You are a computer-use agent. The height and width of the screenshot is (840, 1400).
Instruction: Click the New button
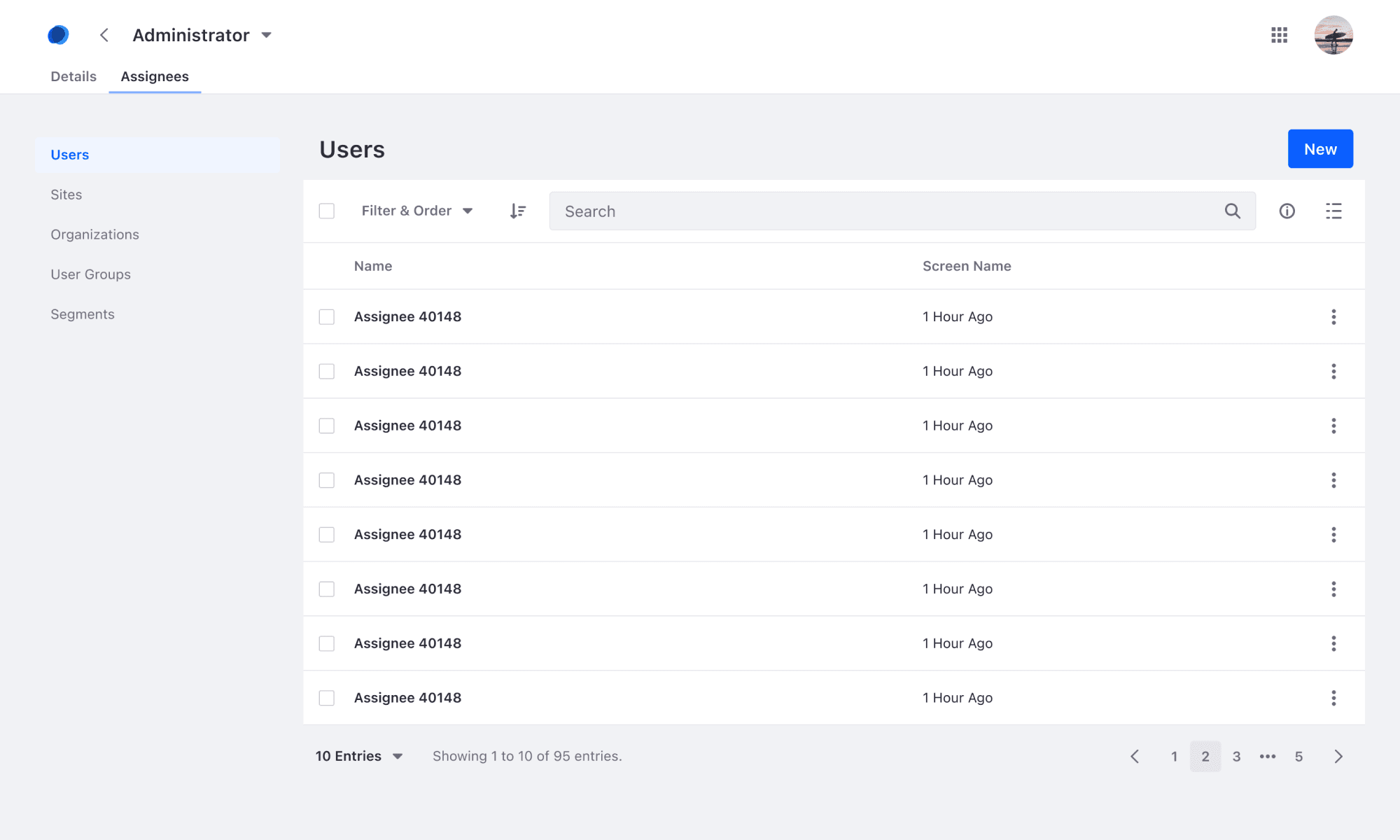[1320, 148]
